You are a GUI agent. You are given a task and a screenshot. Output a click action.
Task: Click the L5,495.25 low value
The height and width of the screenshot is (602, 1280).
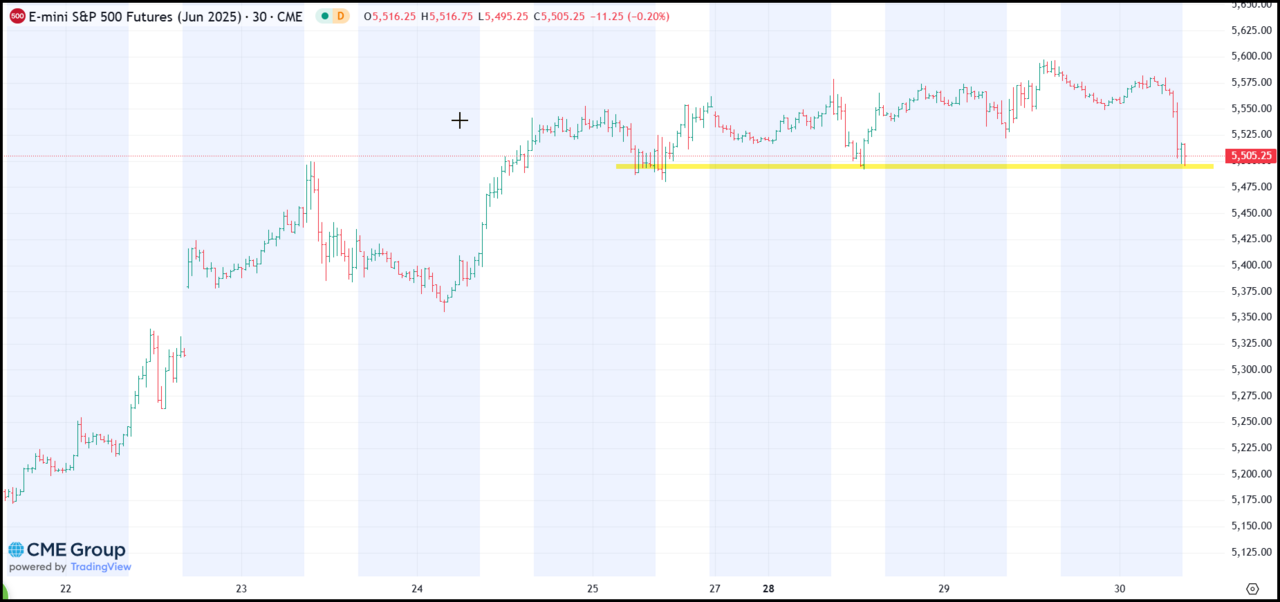tap(505, 17)
